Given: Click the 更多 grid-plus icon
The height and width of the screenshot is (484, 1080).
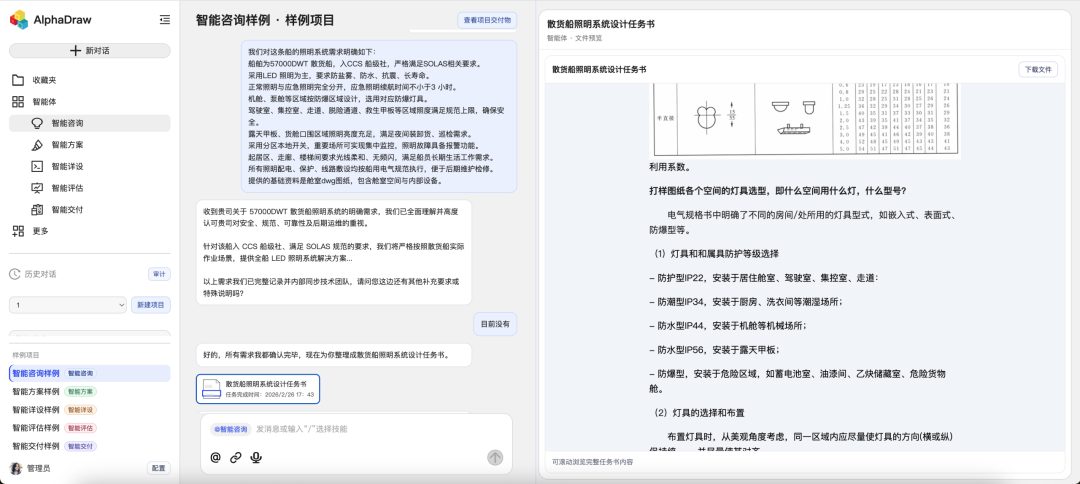Looking at the screenshot, I should pos(18,231).
